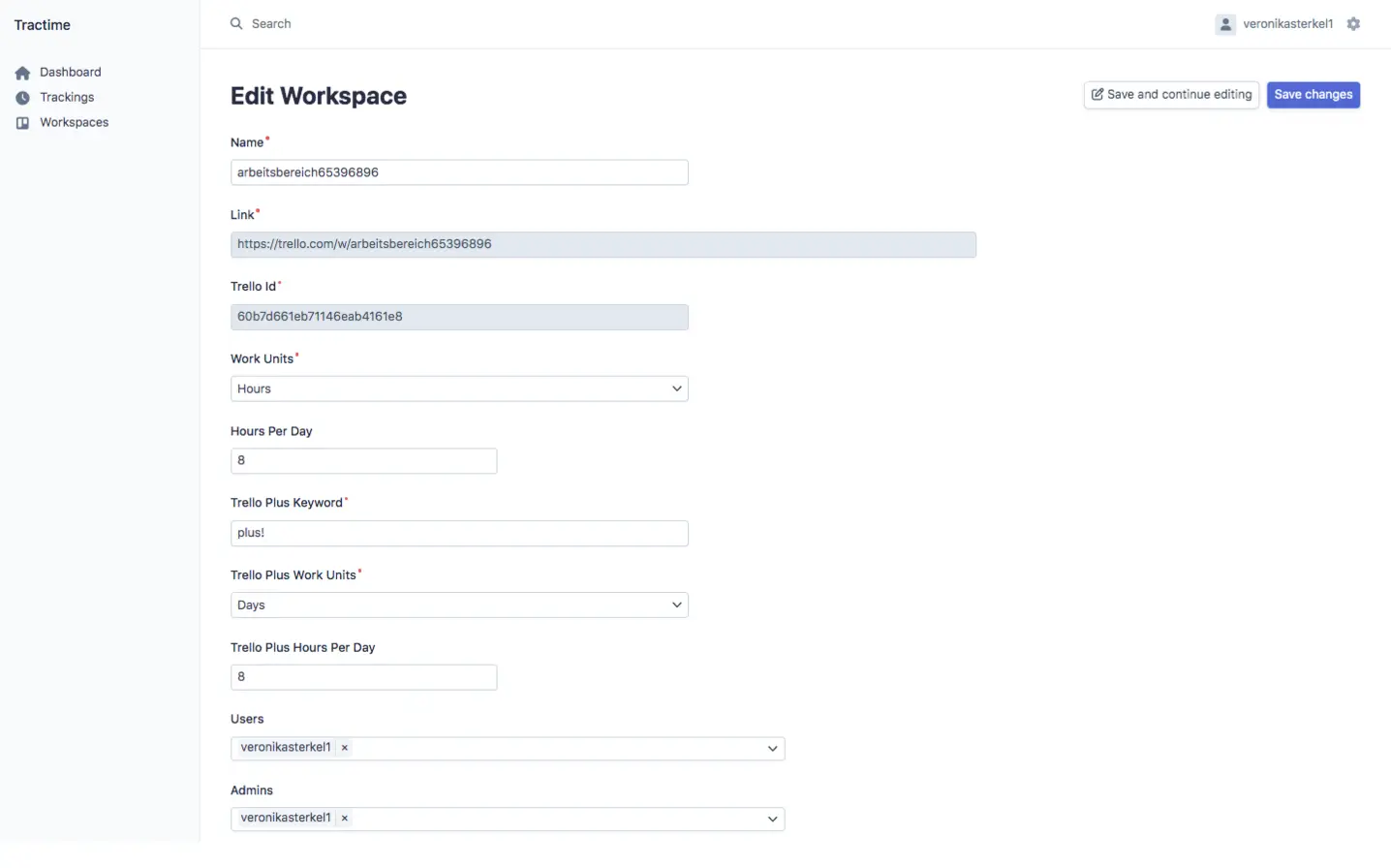Open the settings gear icon
Image resolution: width=1391 pixels, height=868 pixels.
point(1353,23)
